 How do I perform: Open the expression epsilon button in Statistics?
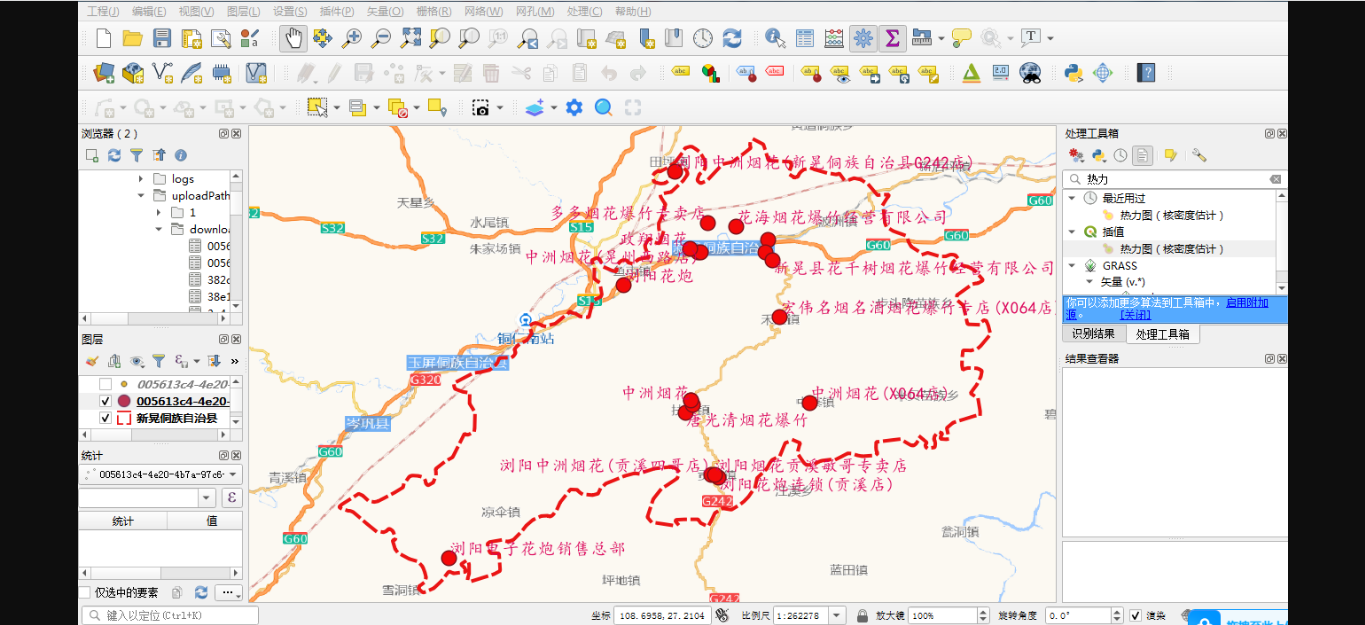[232, 498]
